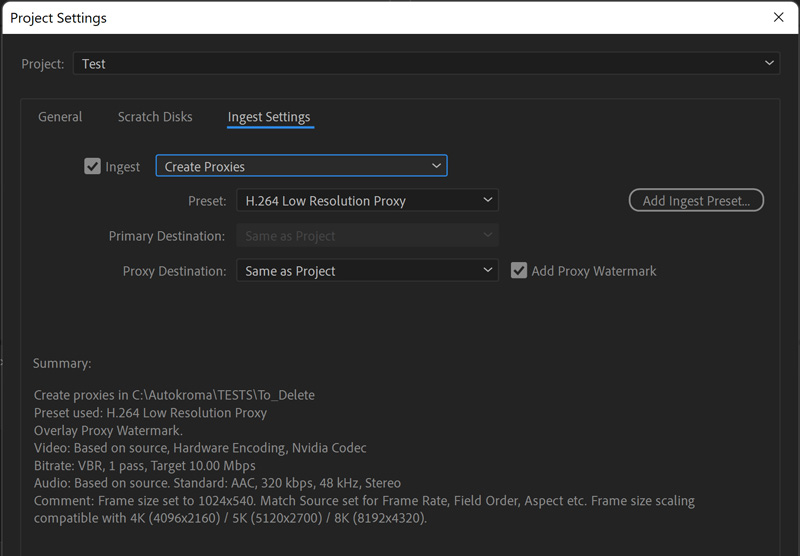The image size is (800, 556).
Task: Click the Audio: Based on source summary line
Action: [217, 483]
